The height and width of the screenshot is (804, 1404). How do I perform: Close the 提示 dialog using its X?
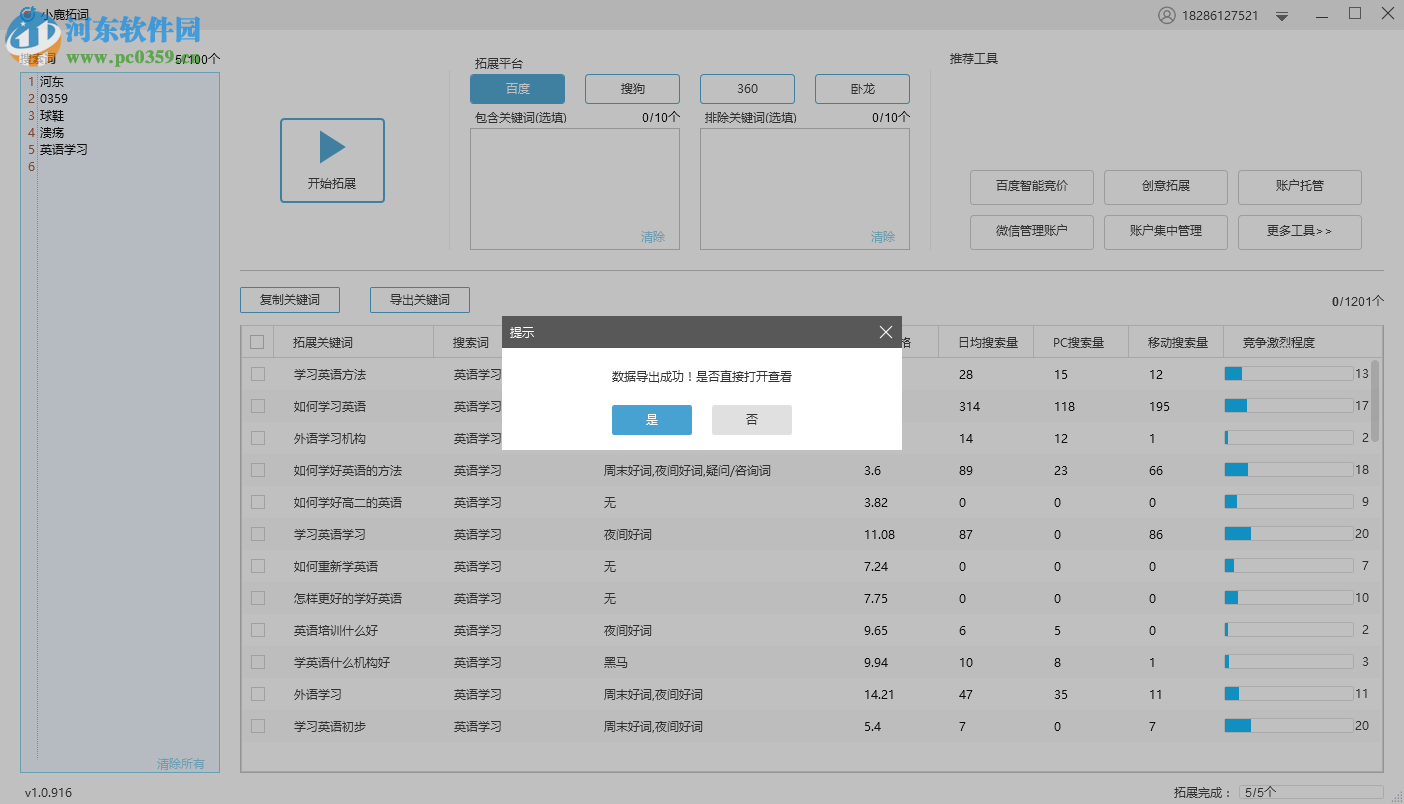coord(885,331)
